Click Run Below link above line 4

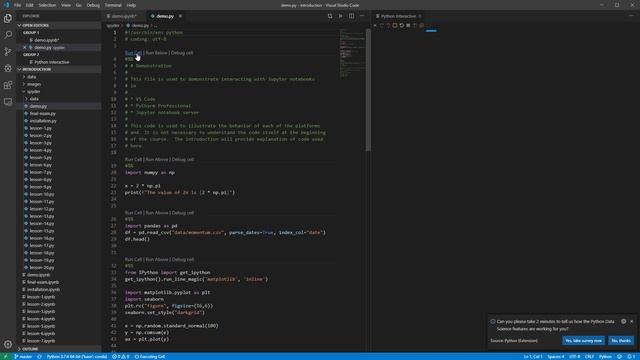click(156, 53)
